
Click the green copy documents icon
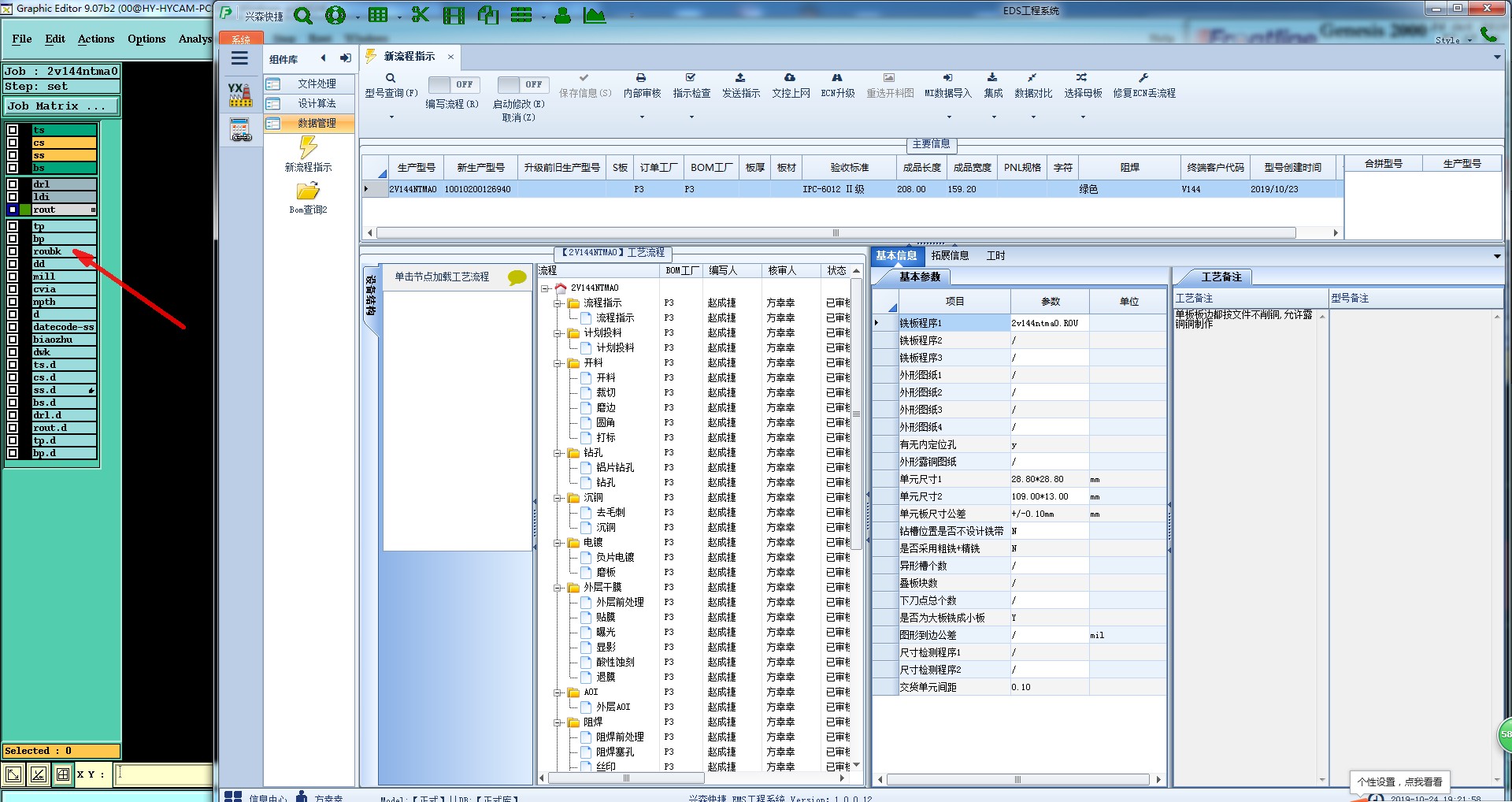487,15
